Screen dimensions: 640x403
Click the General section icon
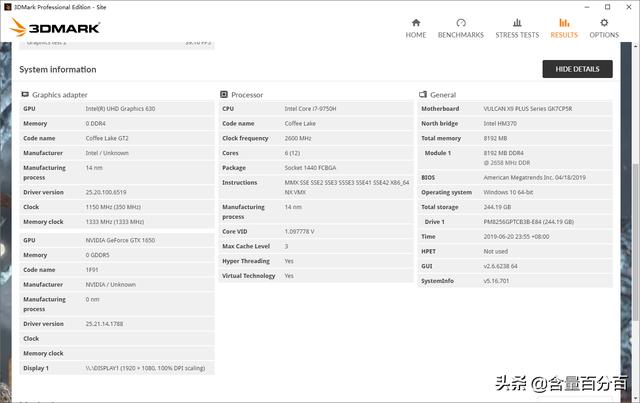(423, 94)
